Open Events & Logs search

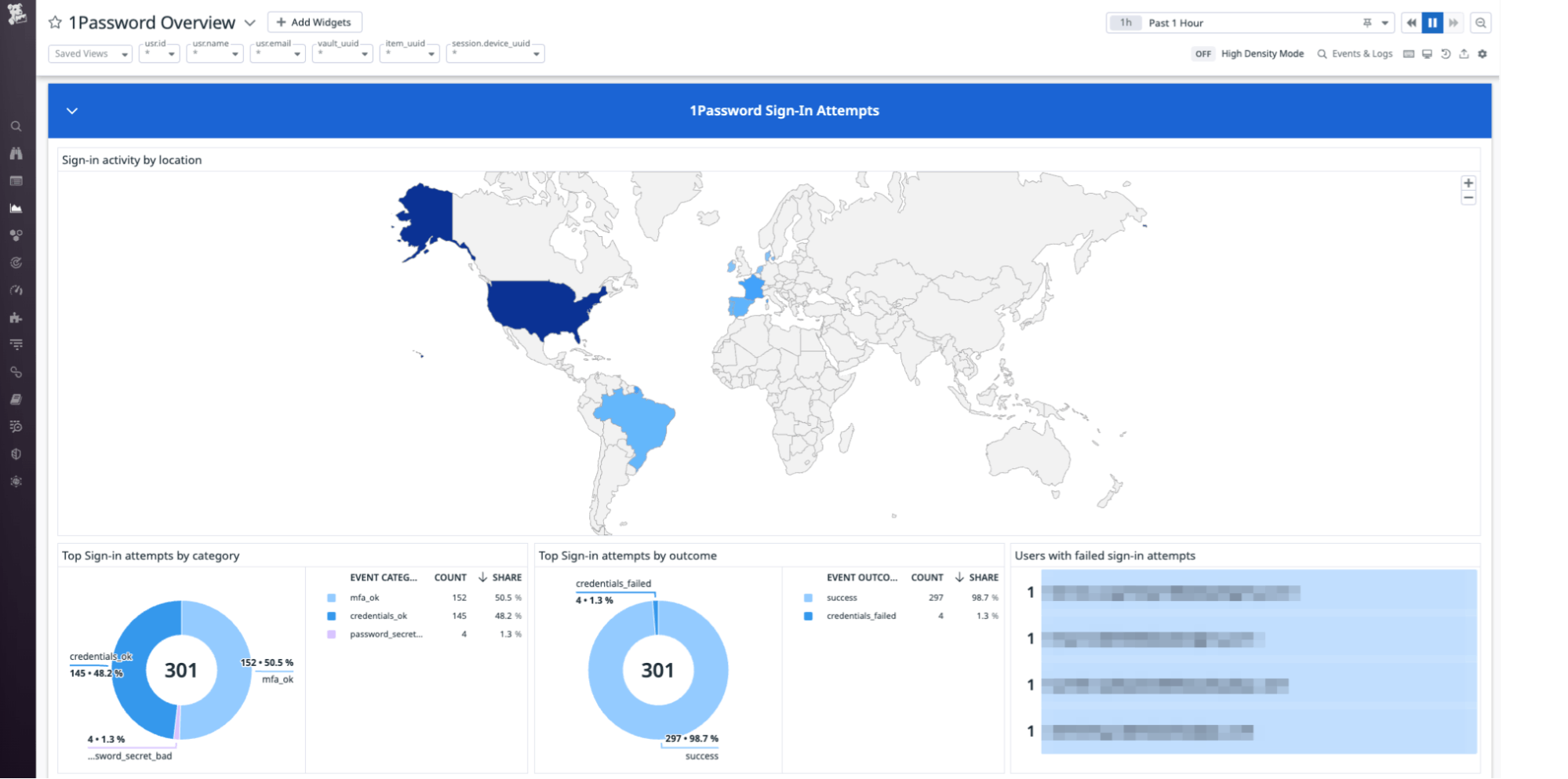point(1355,54)
